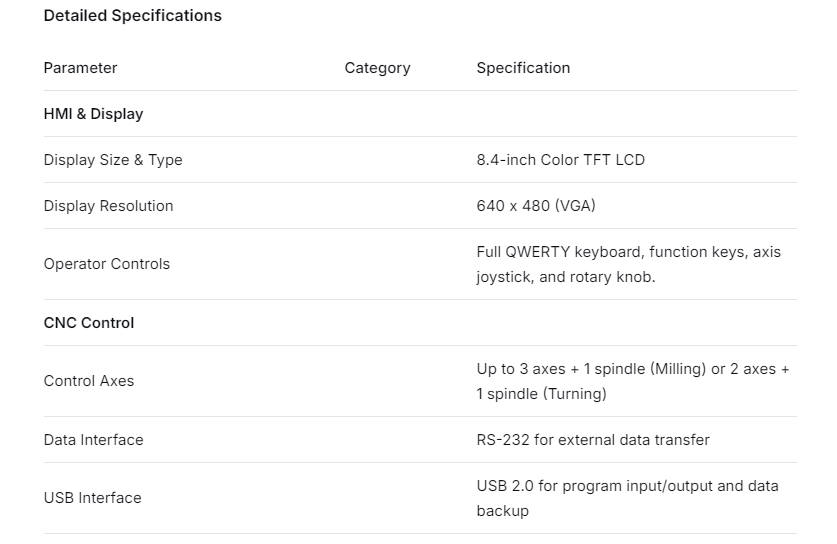Click the Display Resolution parameter label
Viewport: 837px width, 544px height.
point(108,206)
